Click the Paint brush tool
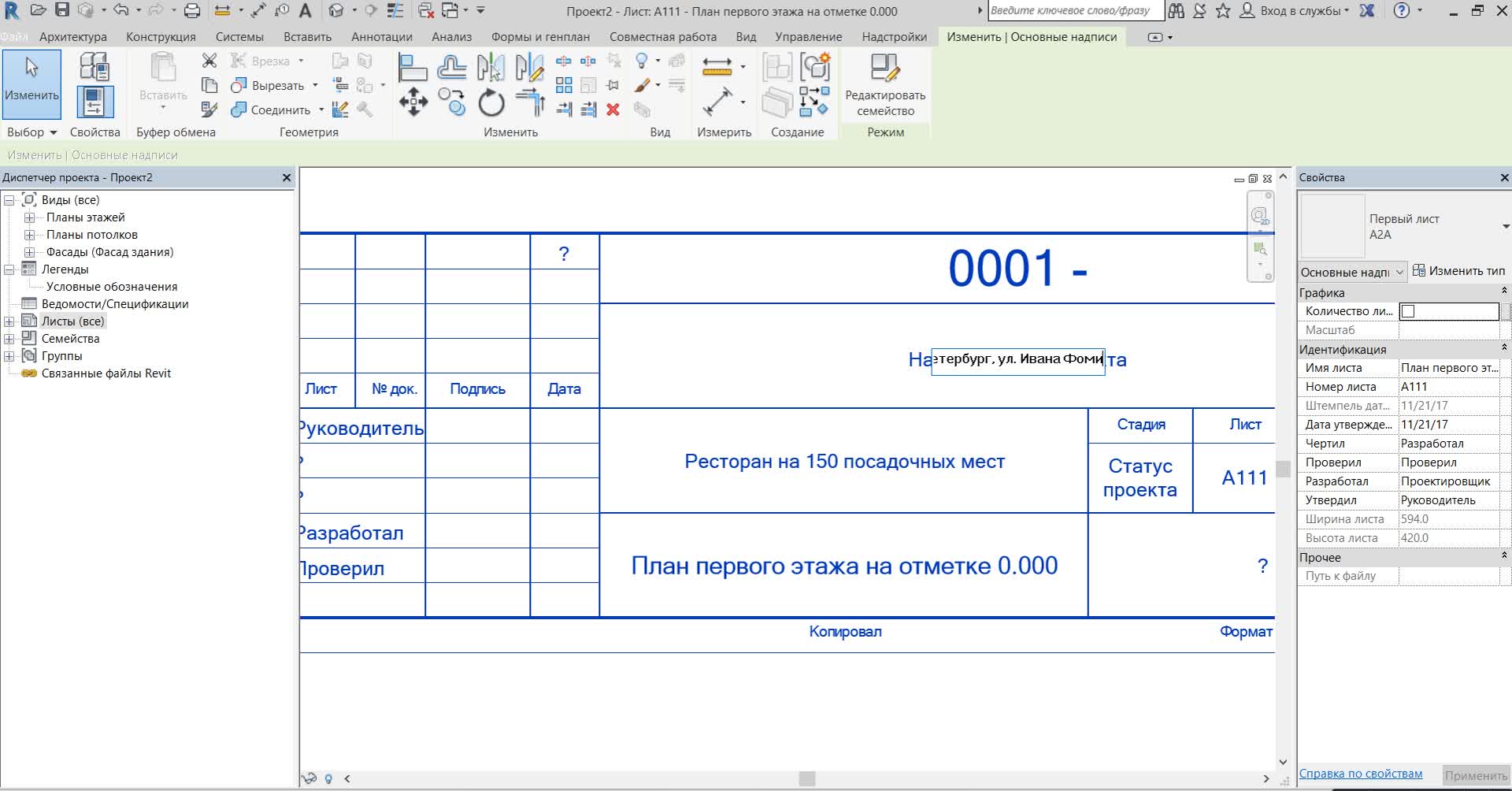The width and height of the screenshot is (1512, 791). click(643, 85)
